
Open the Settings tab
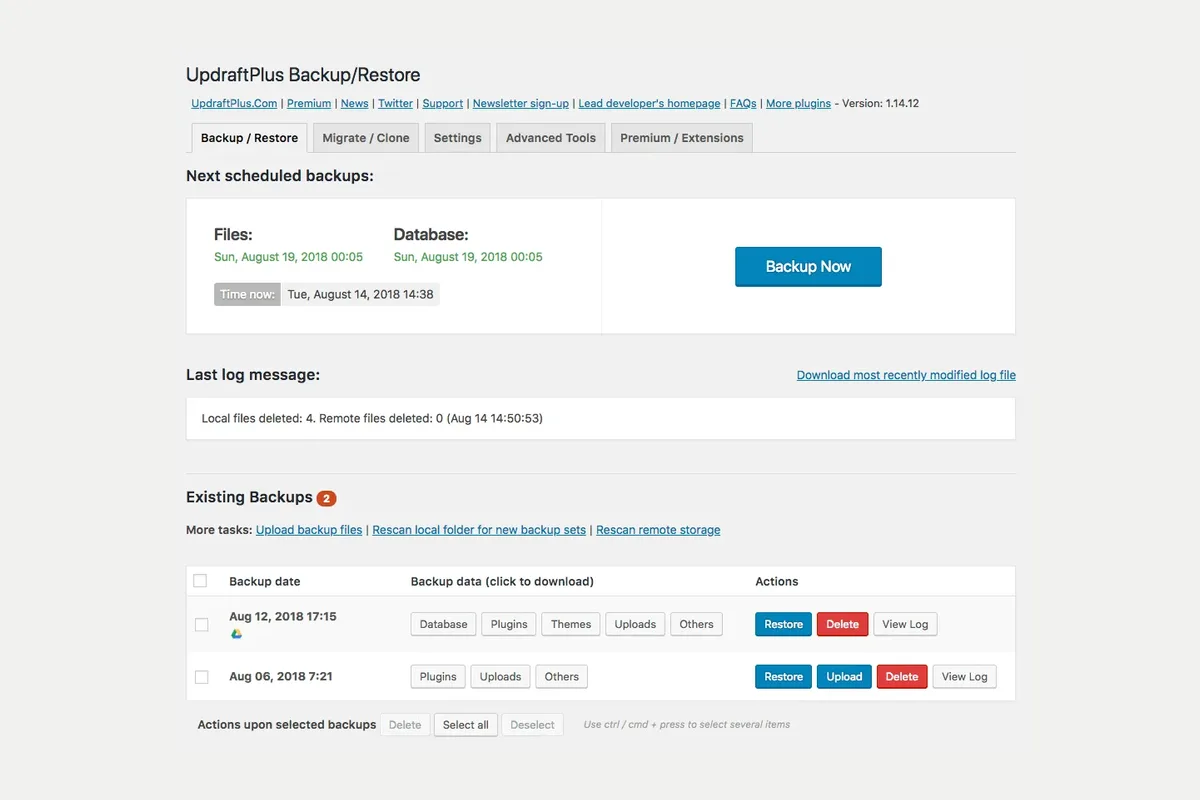(457, 138)
